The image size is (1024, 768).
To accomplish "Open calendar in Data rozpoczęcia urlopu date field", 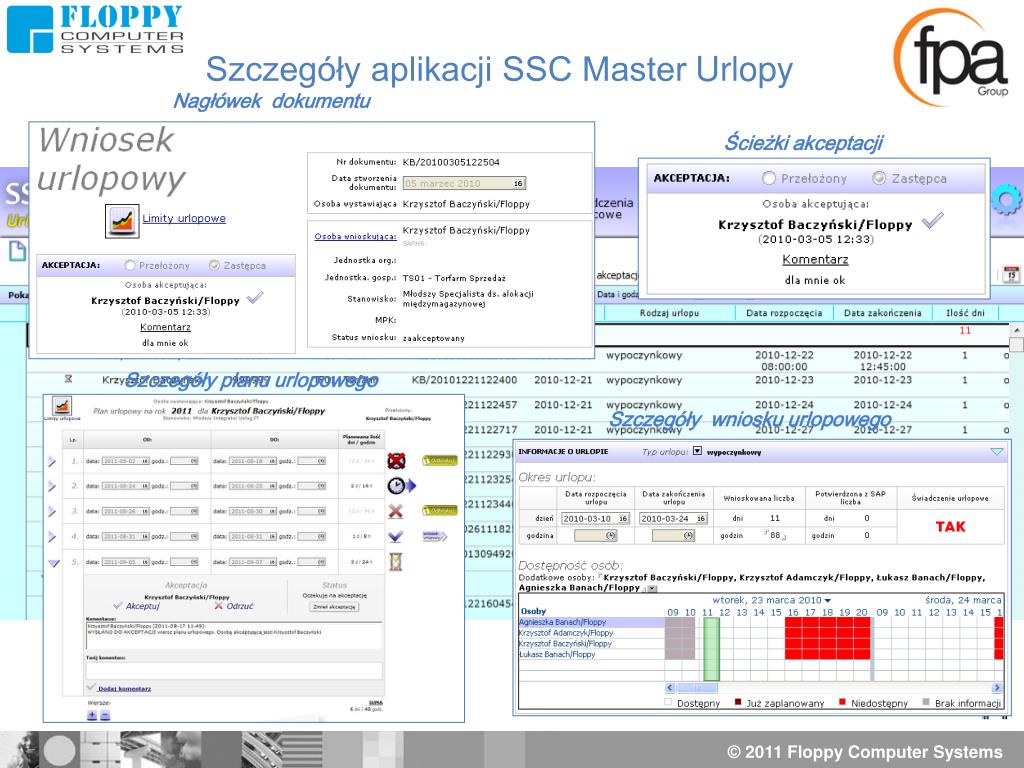I will click(624, 519).
